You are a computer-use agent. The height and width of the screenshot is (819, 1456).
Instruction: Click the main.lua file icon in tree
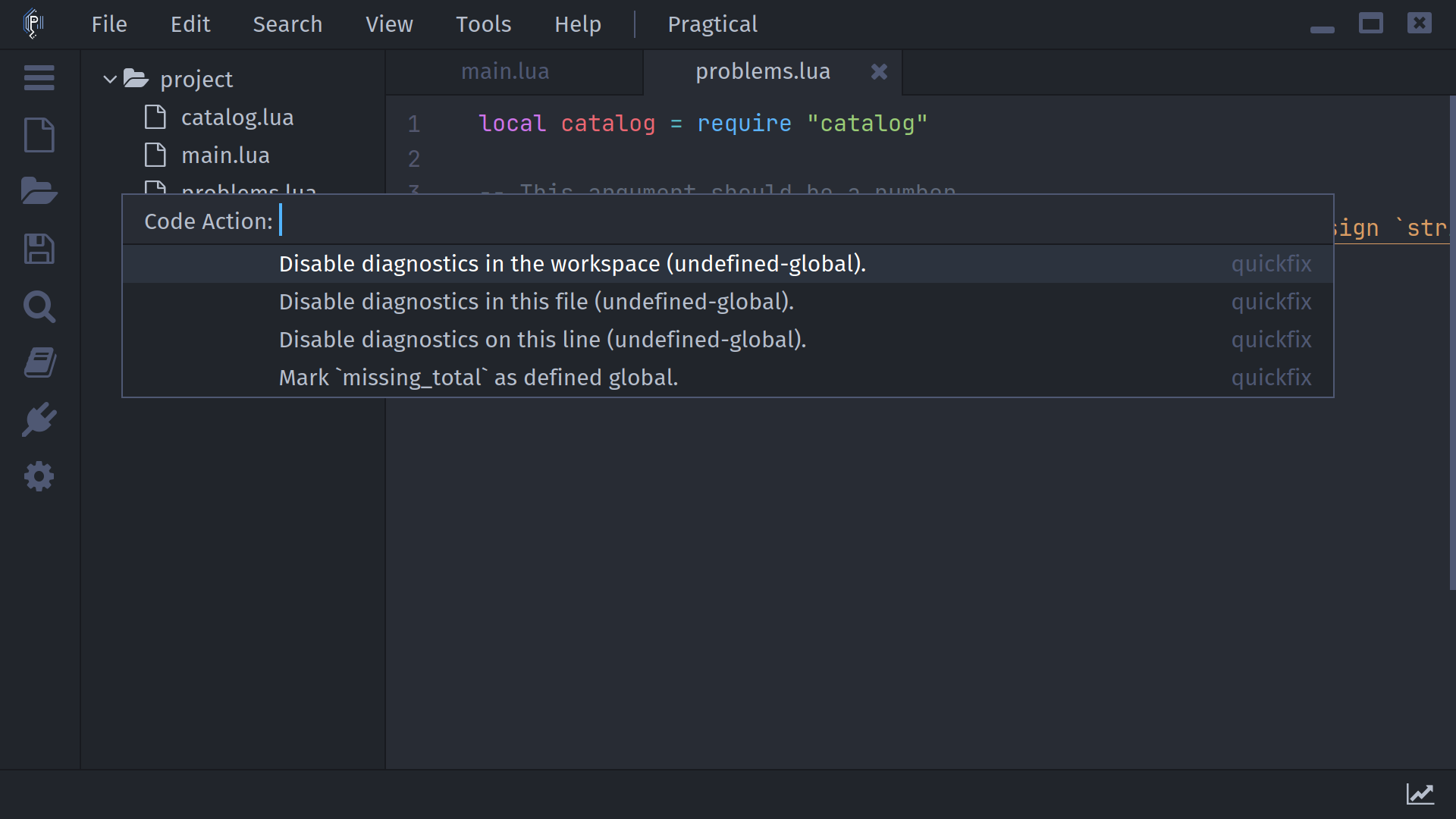point(155,155)
